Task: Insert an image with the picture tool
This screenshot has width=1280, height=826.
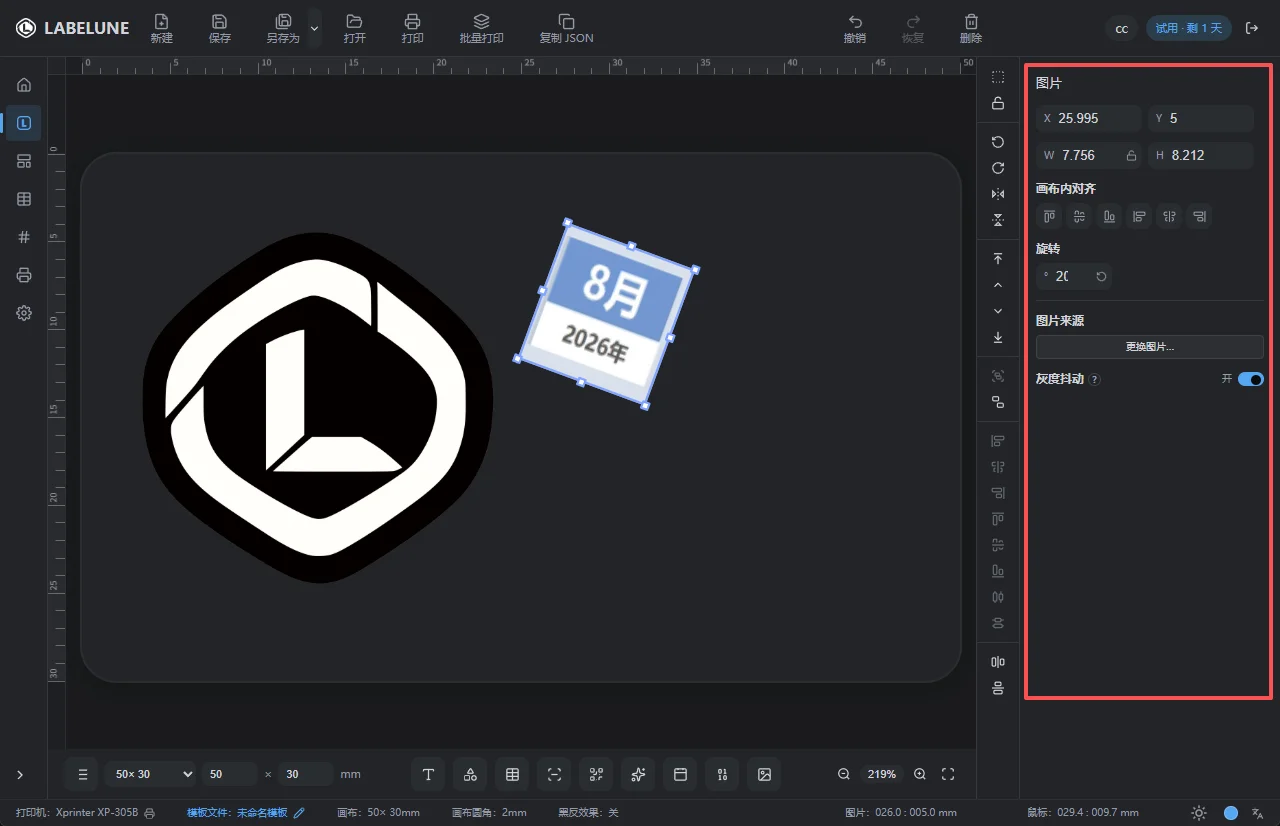Action: tap(764, 774)
